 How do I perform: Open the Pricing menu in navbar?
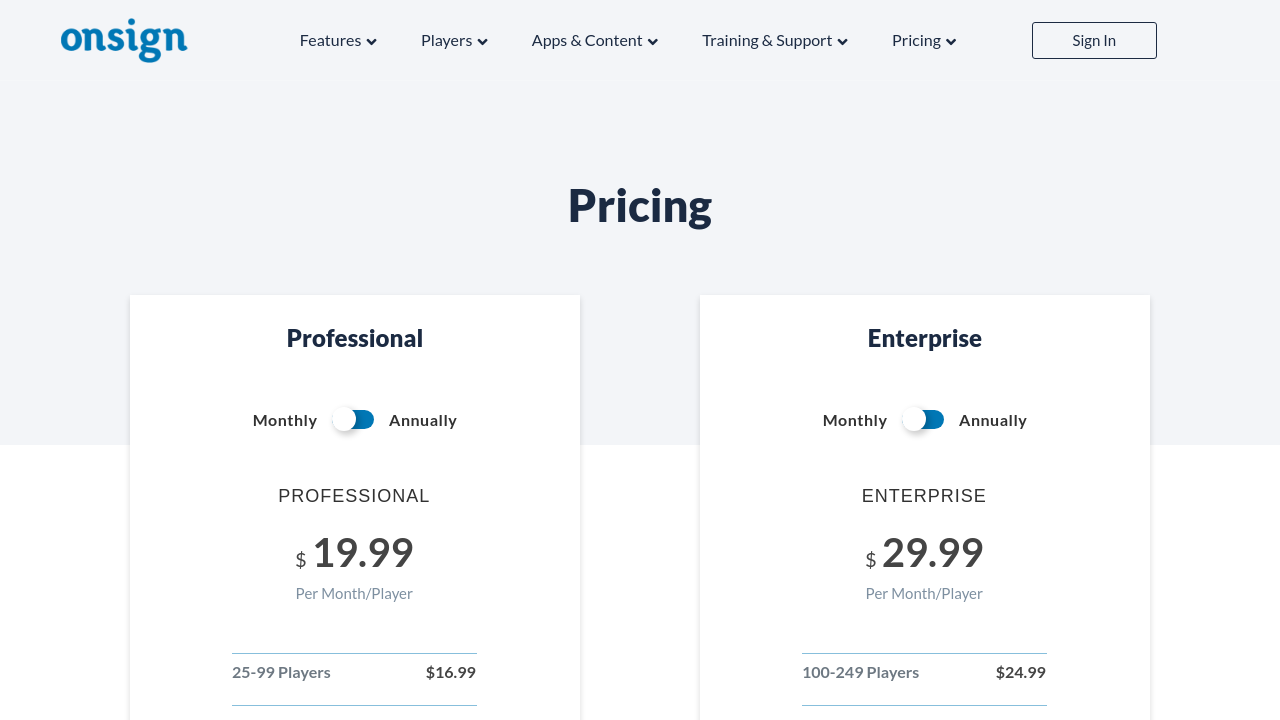point(916,40)
